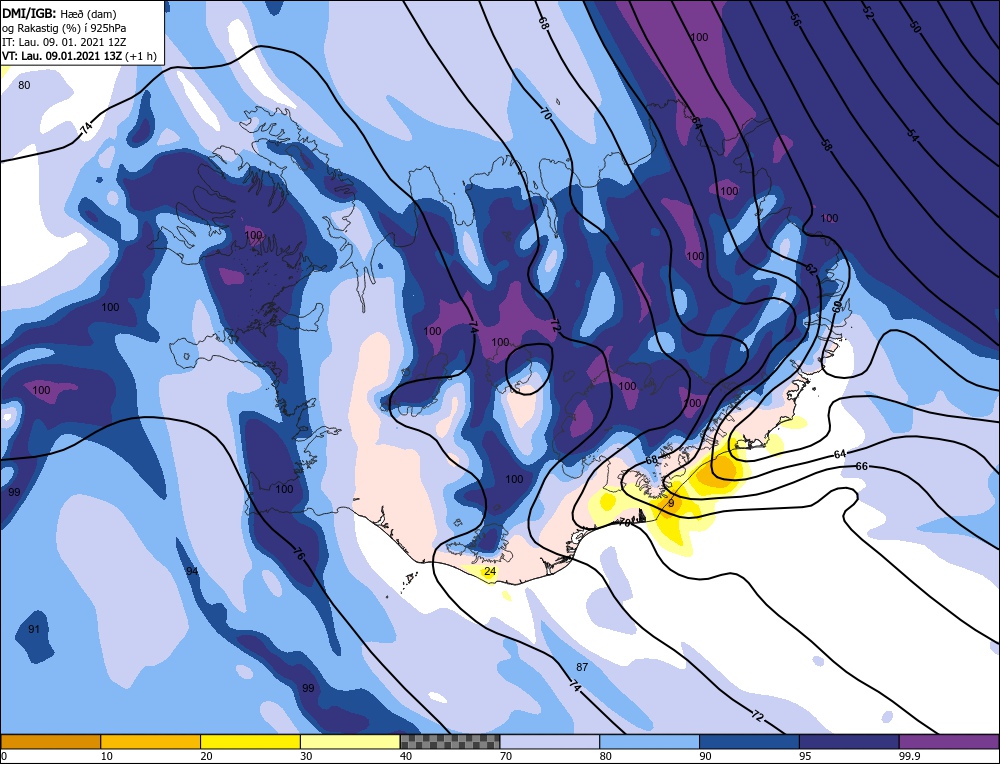Click the lavender 70–80 legend swatch

click(x=550, y=741)
